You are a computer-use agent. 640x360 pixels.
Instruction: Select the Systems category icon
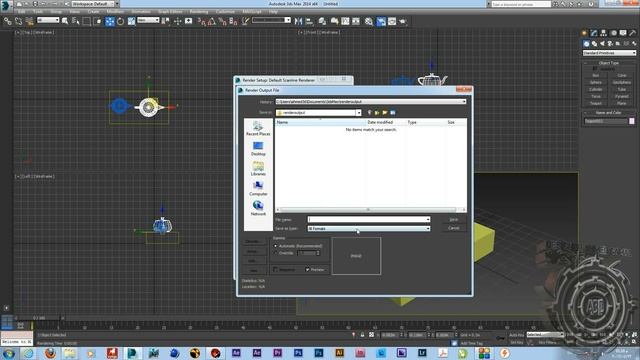pyautogui.click(x=634, y=44)
